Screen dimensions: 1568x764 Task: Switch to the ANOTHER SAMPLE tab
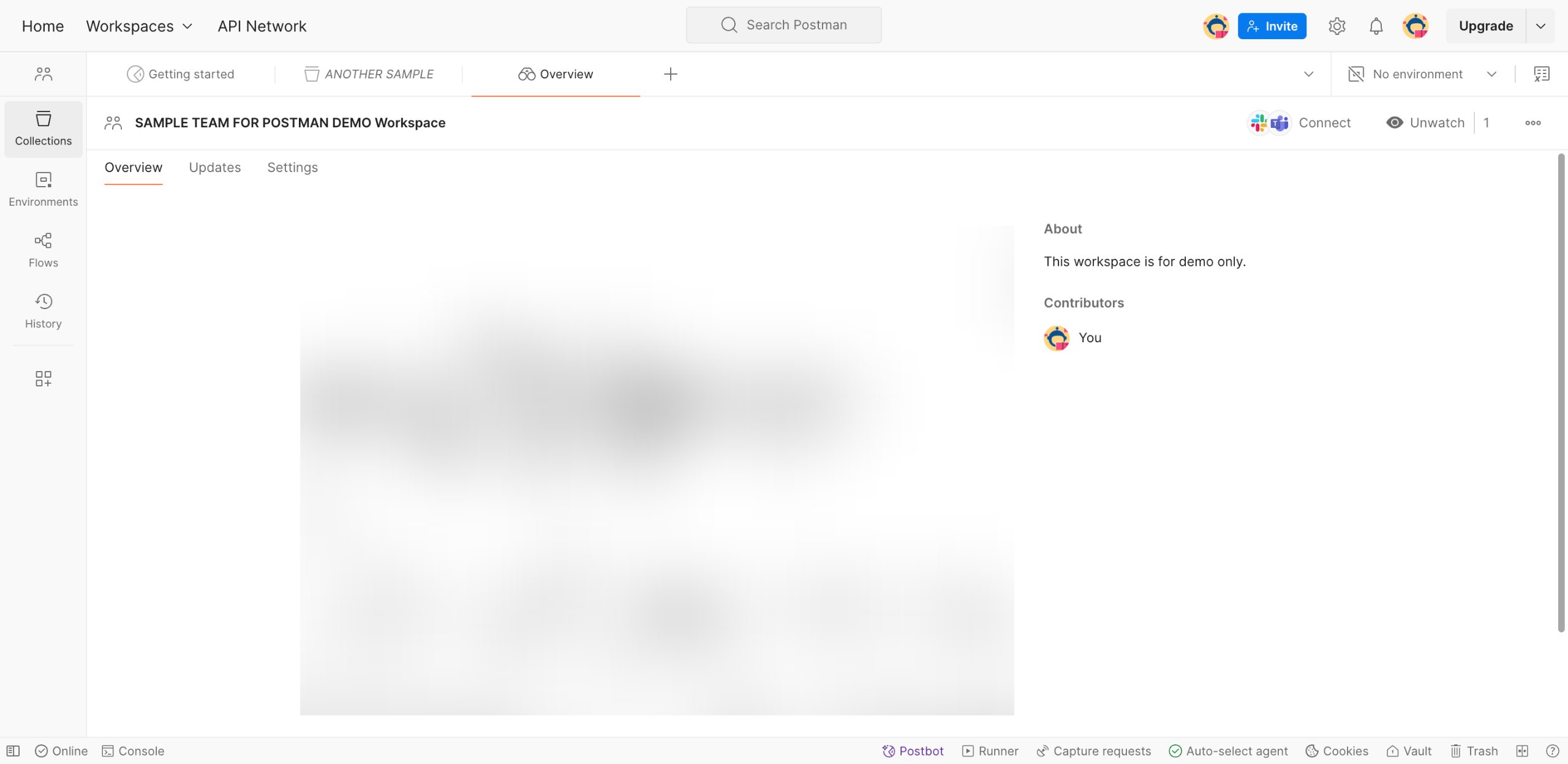click(369, 74)
